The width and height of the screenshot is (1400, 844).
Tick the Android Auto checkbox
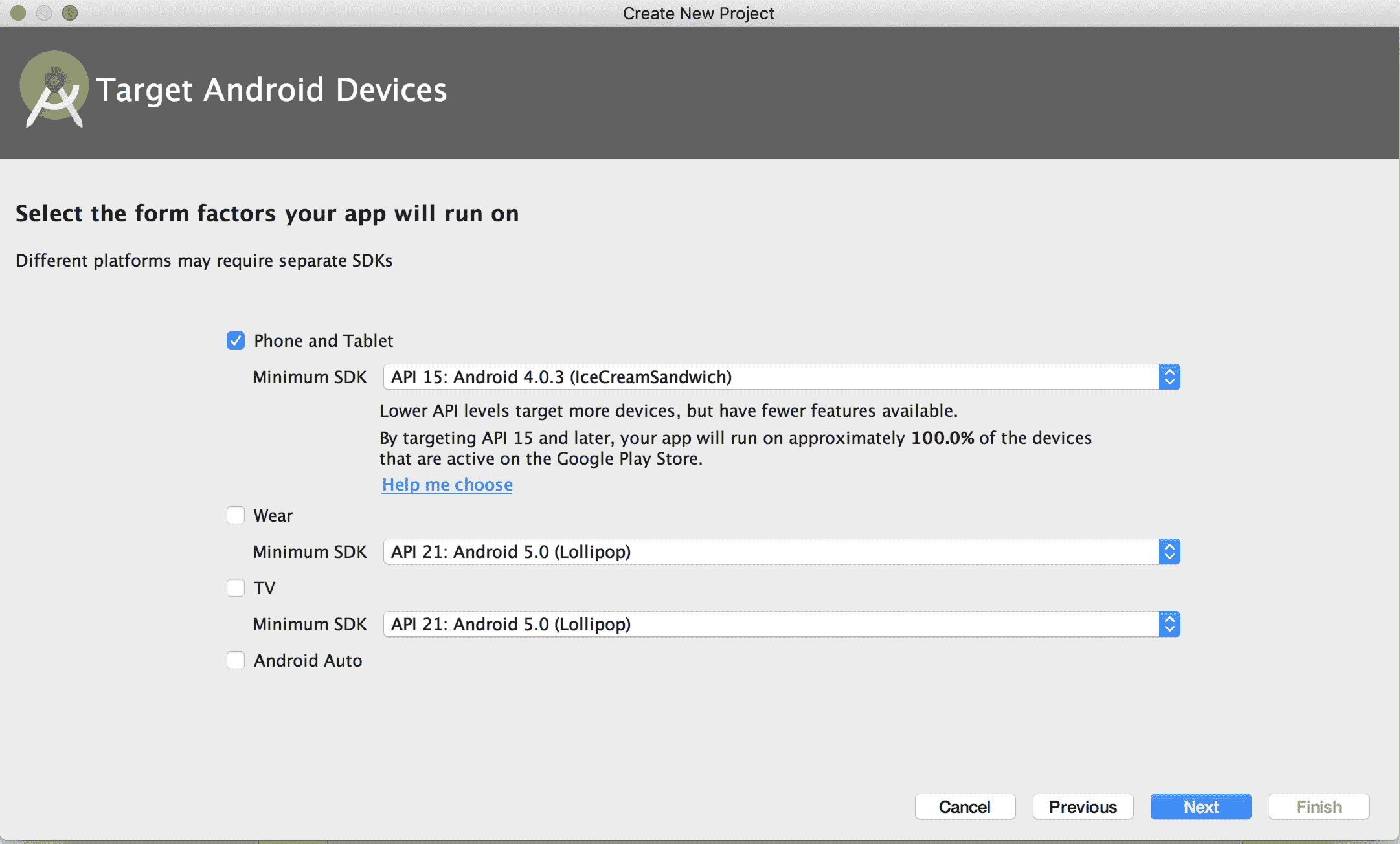click(236, 660)
